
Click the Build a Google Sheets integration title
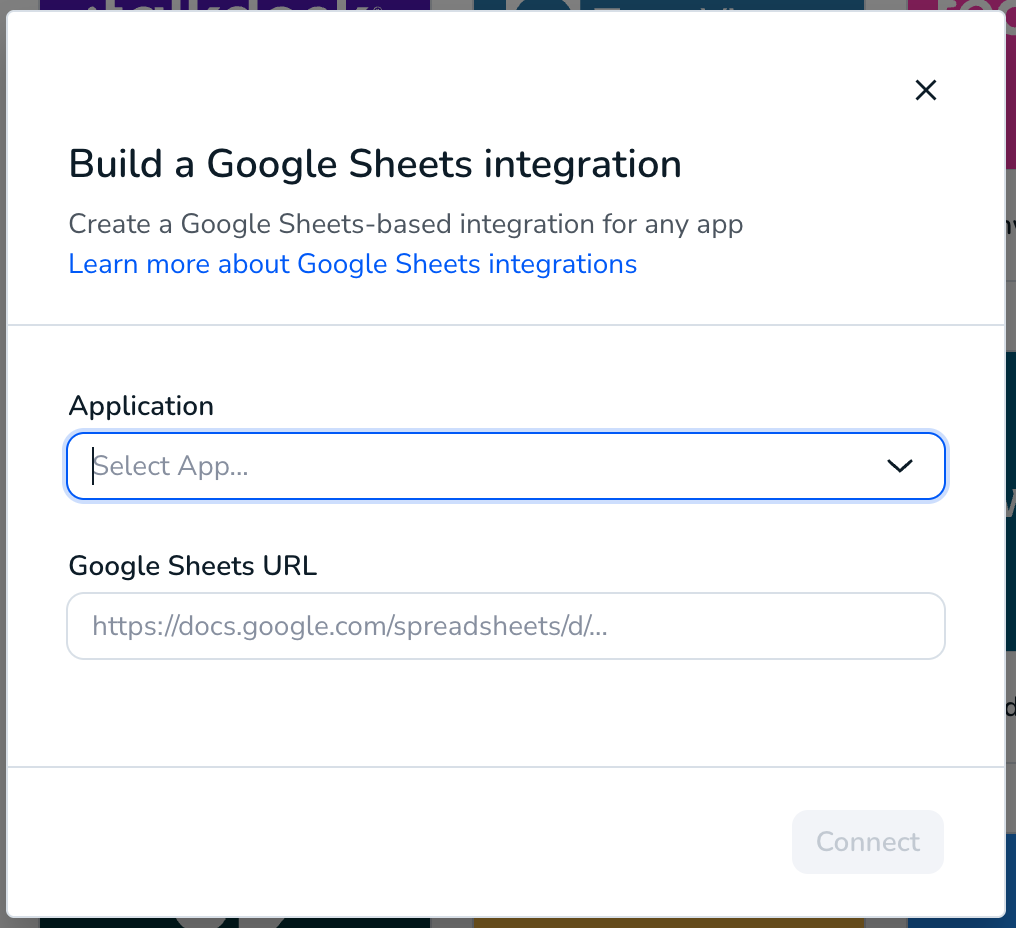click(374, 163)
